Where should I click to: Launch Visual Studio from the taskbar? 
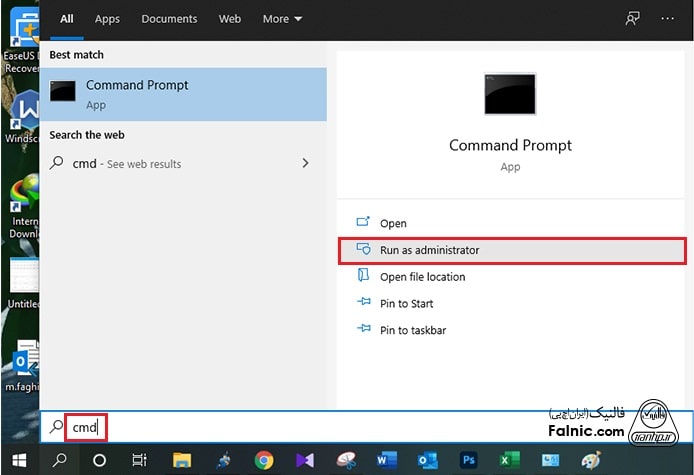[305, 460]
